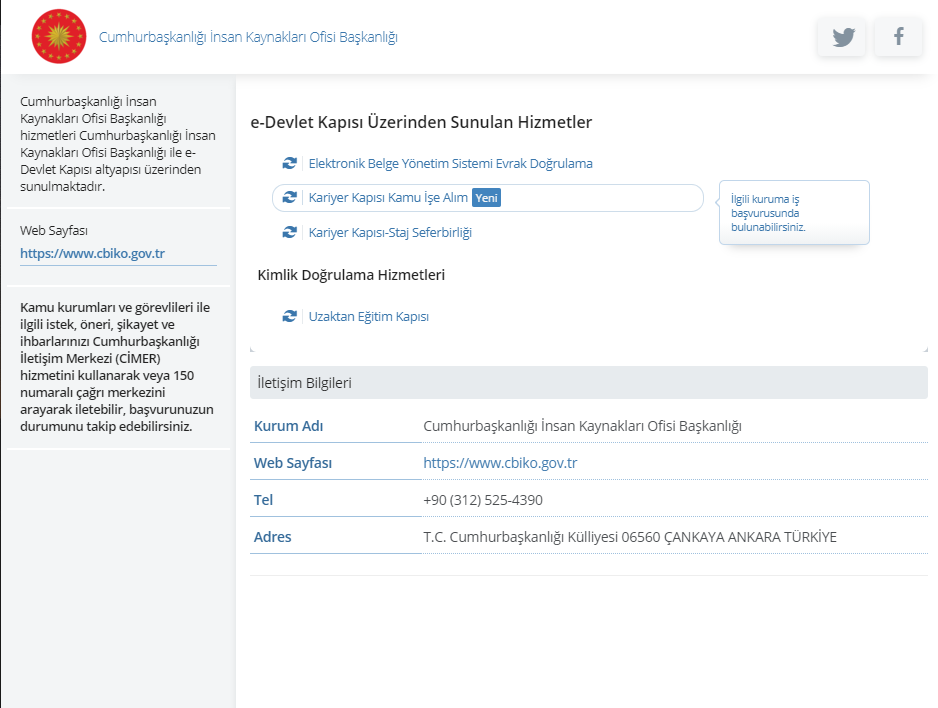The width and height of the screenshot is (938, 708).
Task: Click the Presidential seal logo
Action: (x=60, y=37)
